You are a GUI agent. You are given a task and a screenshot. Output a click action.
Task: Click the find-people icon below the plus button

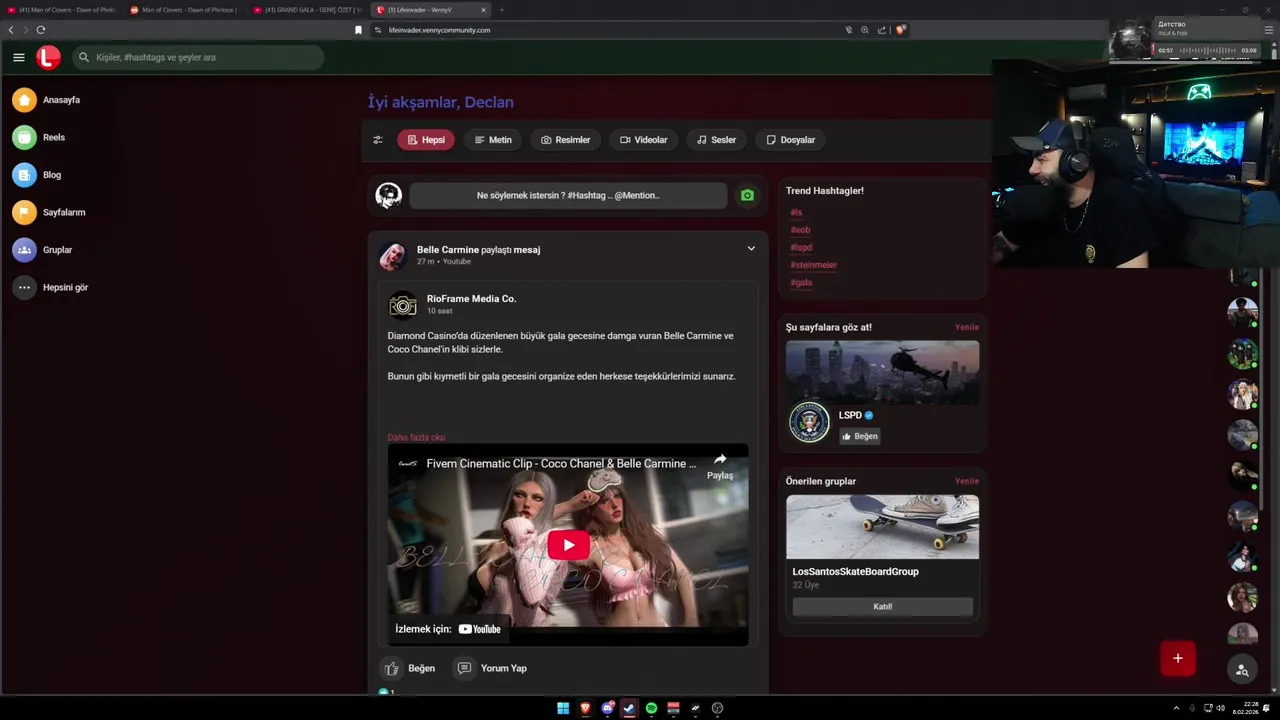pyautogui.click(x=1242, y=670)
